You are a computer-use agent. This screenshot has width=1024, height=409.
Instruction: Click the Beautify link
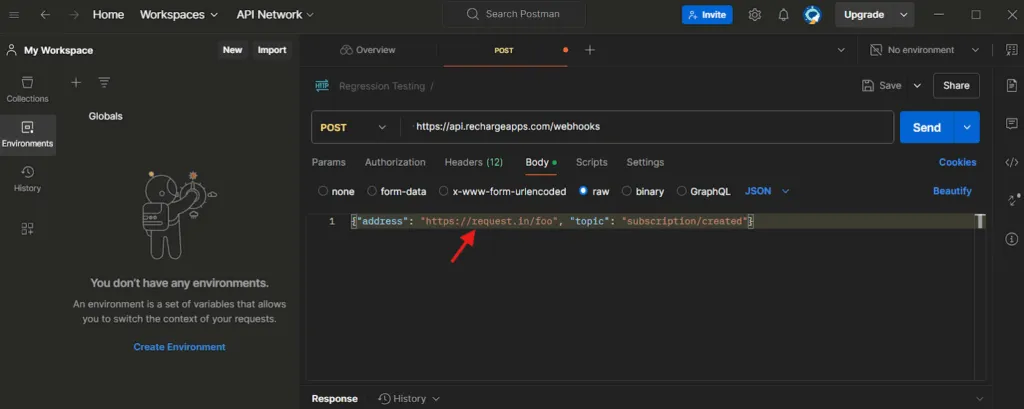click(x=952, y=191)
